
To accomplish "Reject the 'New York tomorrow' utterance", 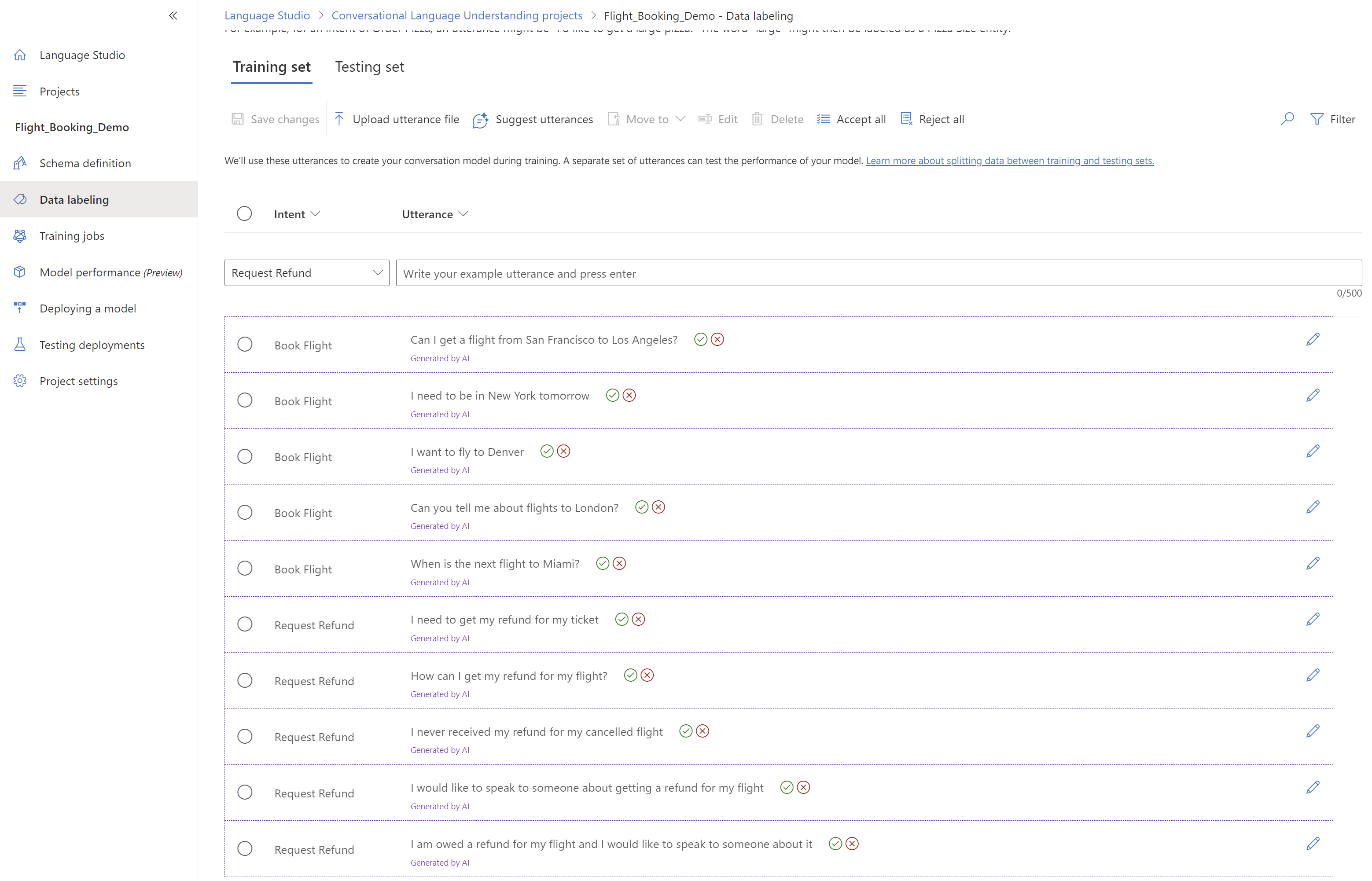I will point(629,395).
